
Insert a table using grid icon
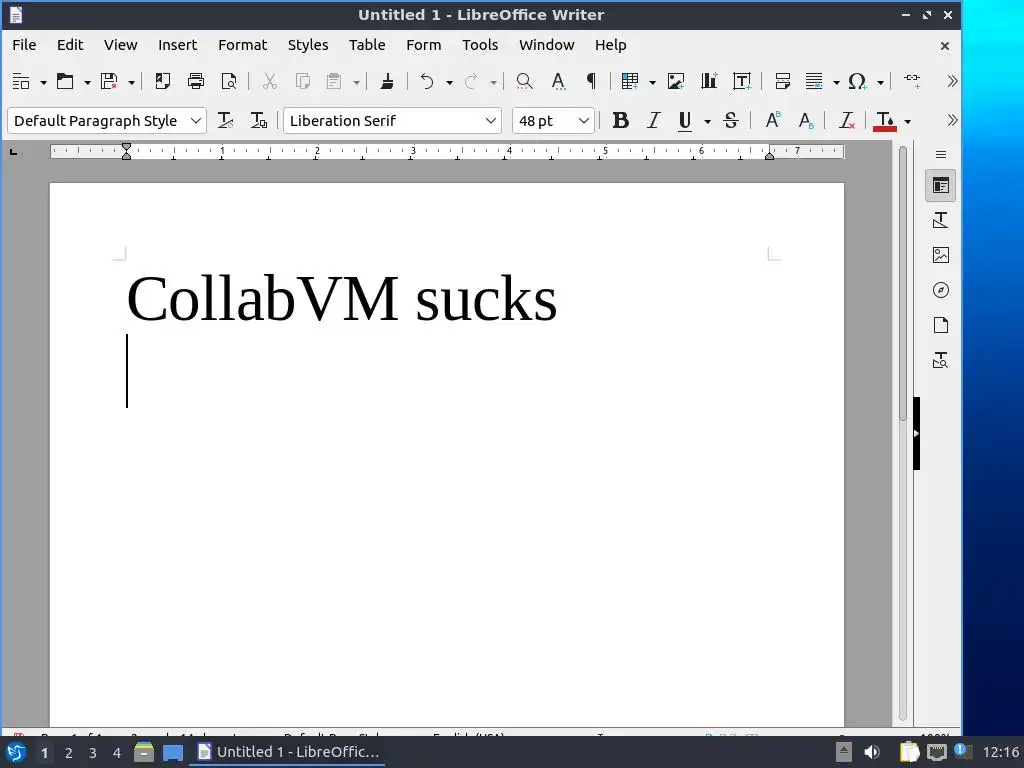(x=630, y=81)
